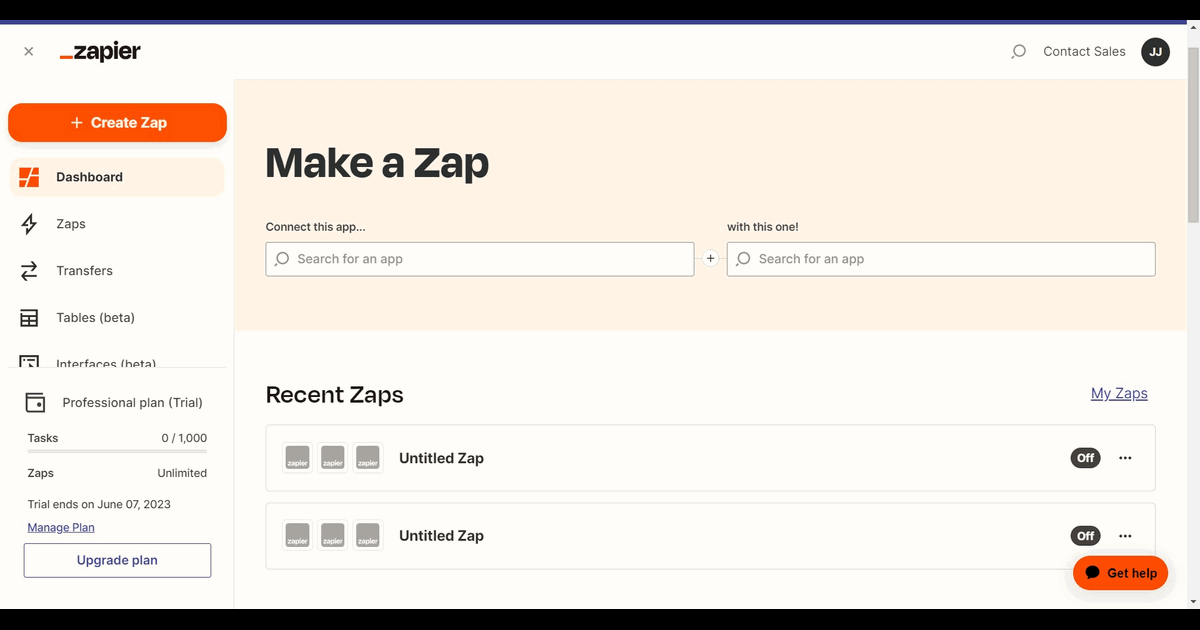Click the My Zaps link
This screenshot has height=630, width=1200.
[1119, 393]
